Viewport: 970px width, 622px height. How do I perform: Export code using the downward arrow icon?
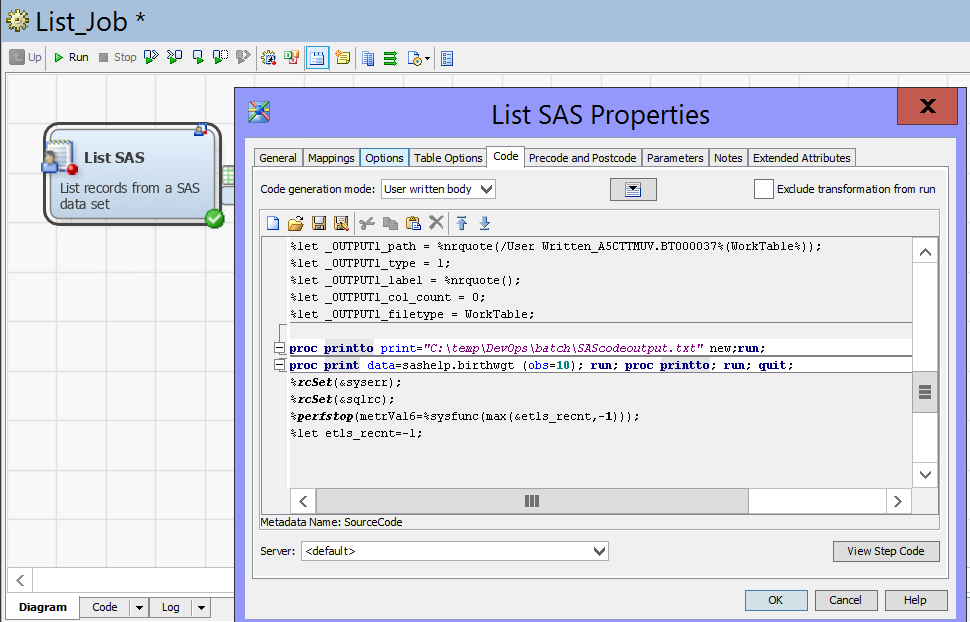(486, 222)
